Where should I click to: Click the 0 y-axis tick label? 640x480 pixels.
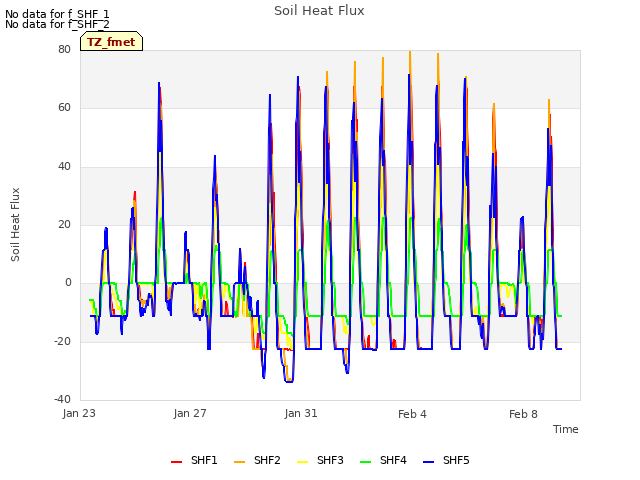click(68, 282)
